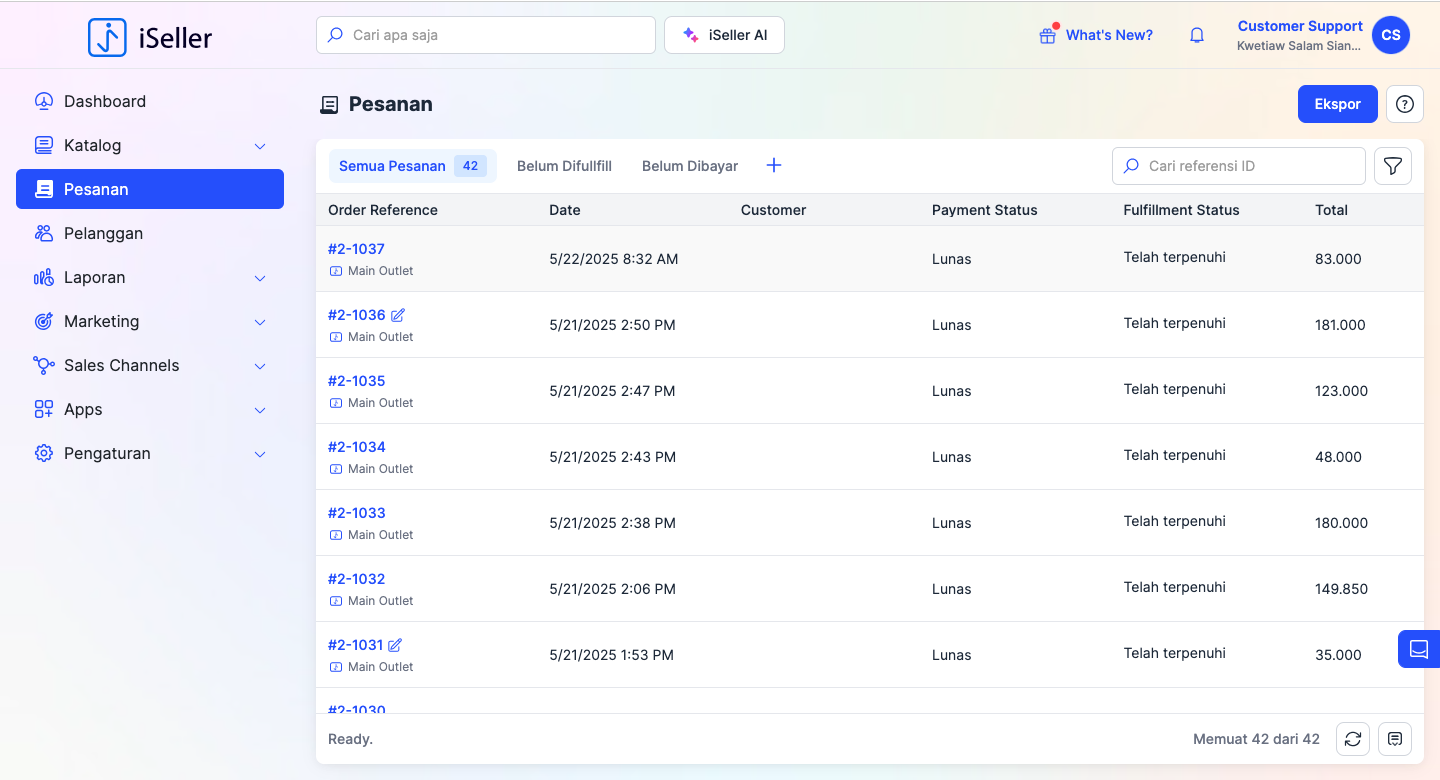Click the edit icon beside order #2-1031
Screen dimensions: 1440x780
[x=395, y=645]
